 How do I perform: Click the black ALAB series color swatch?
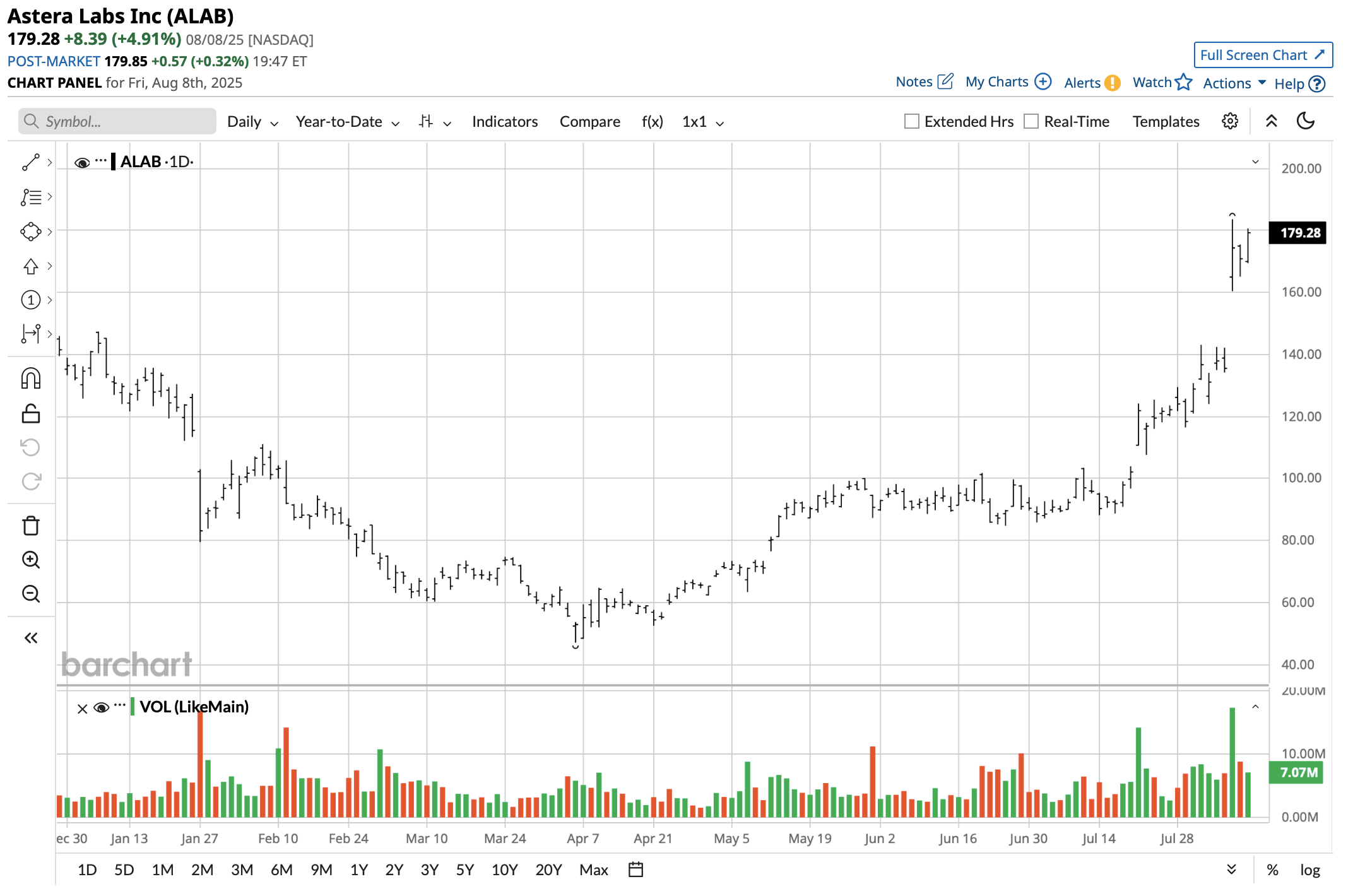(113, 162)
